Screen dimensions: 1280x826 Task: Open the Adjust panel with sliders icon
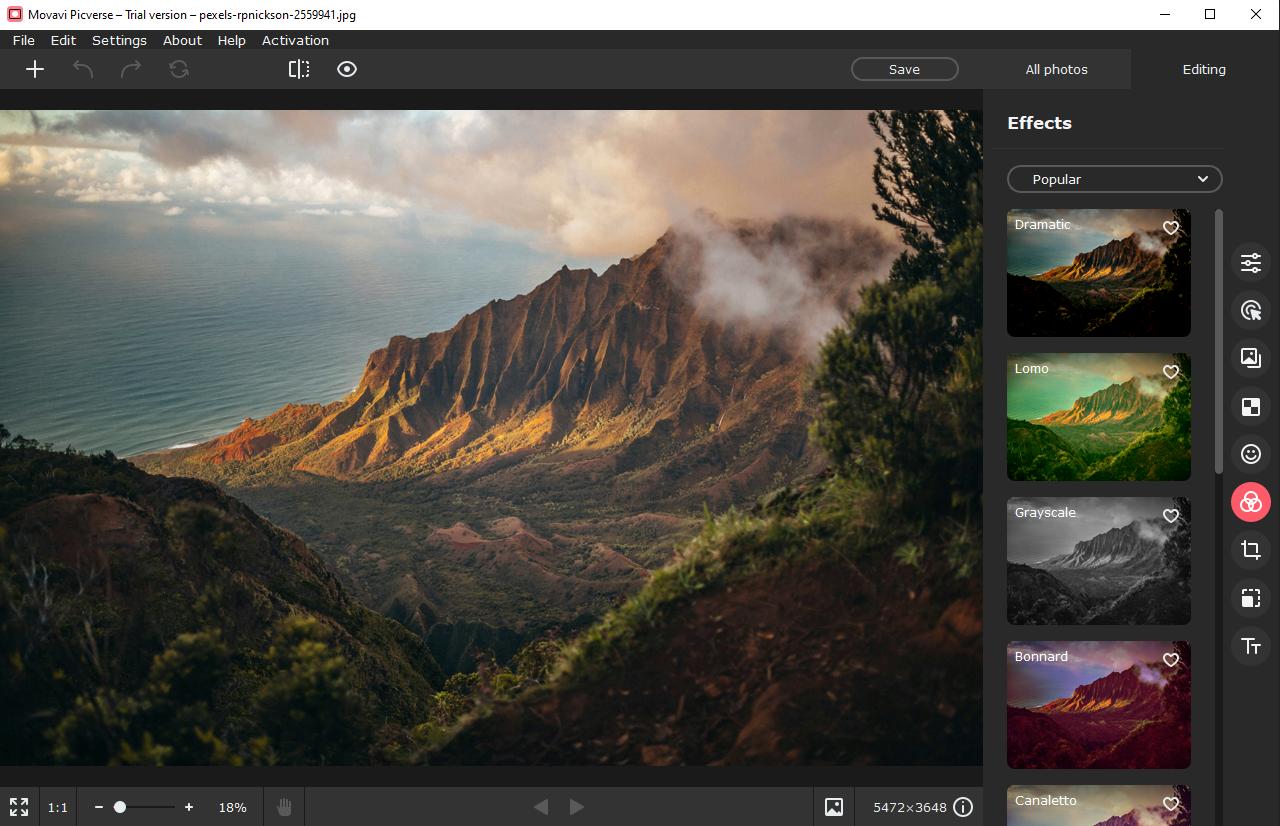click(1250, 262)
